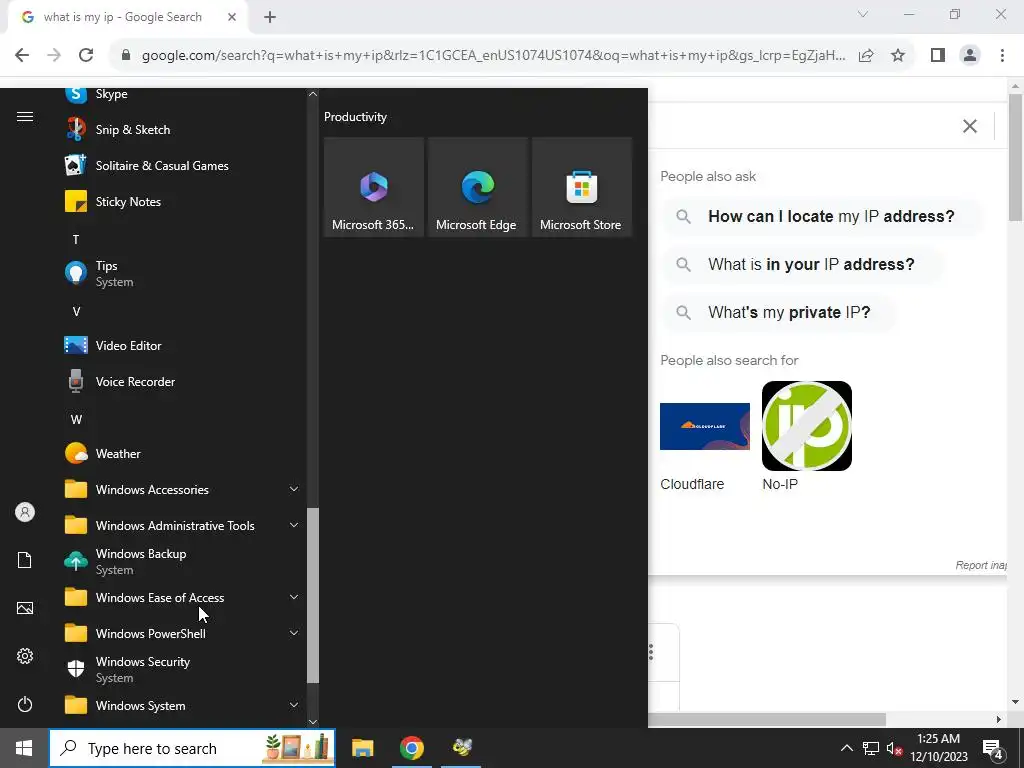Open the muted volume tray icon
Screen dimensions: 1024x768
pyautogui.click(x=894, y=748)
